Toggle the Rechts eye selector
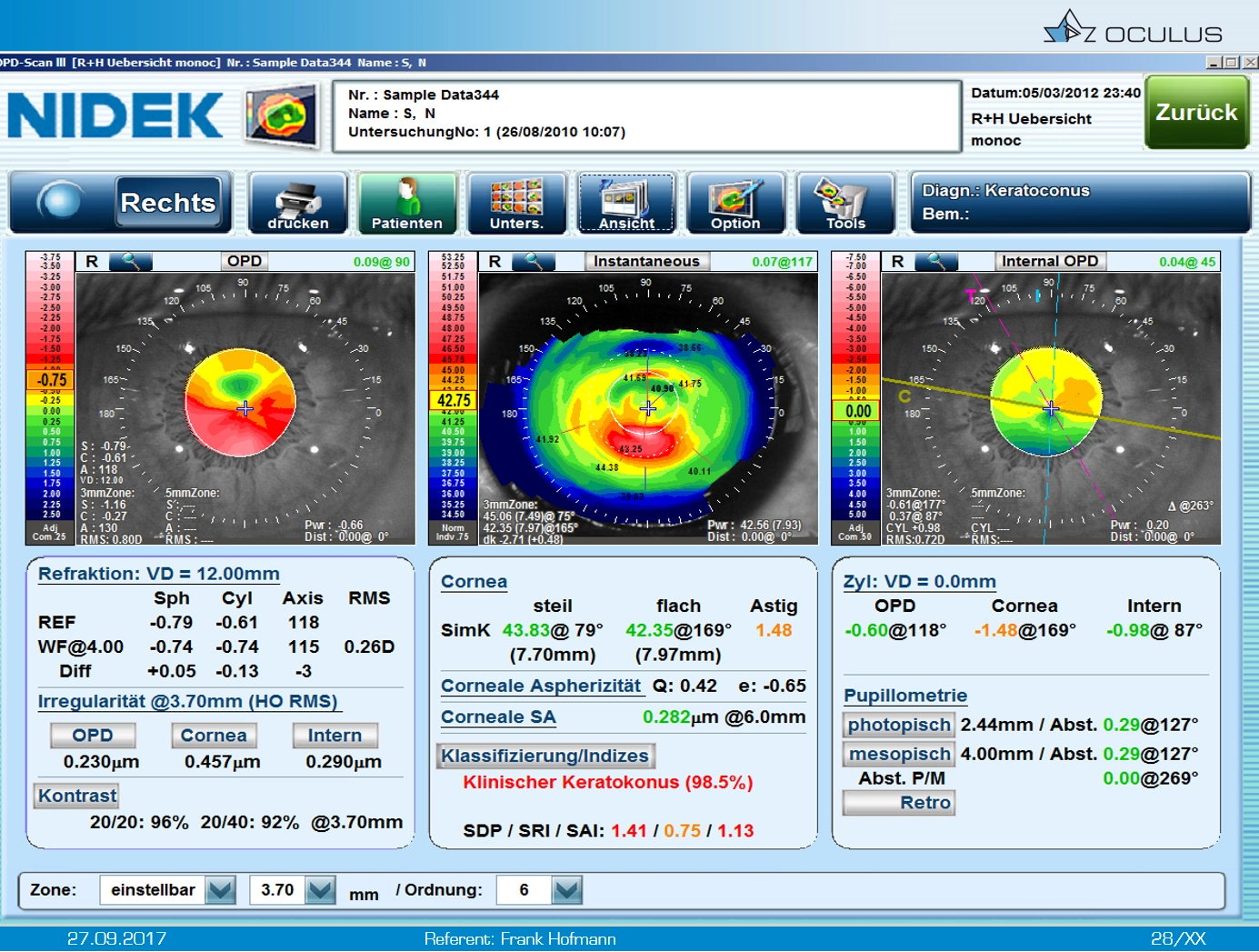 (x=168, y=202)
